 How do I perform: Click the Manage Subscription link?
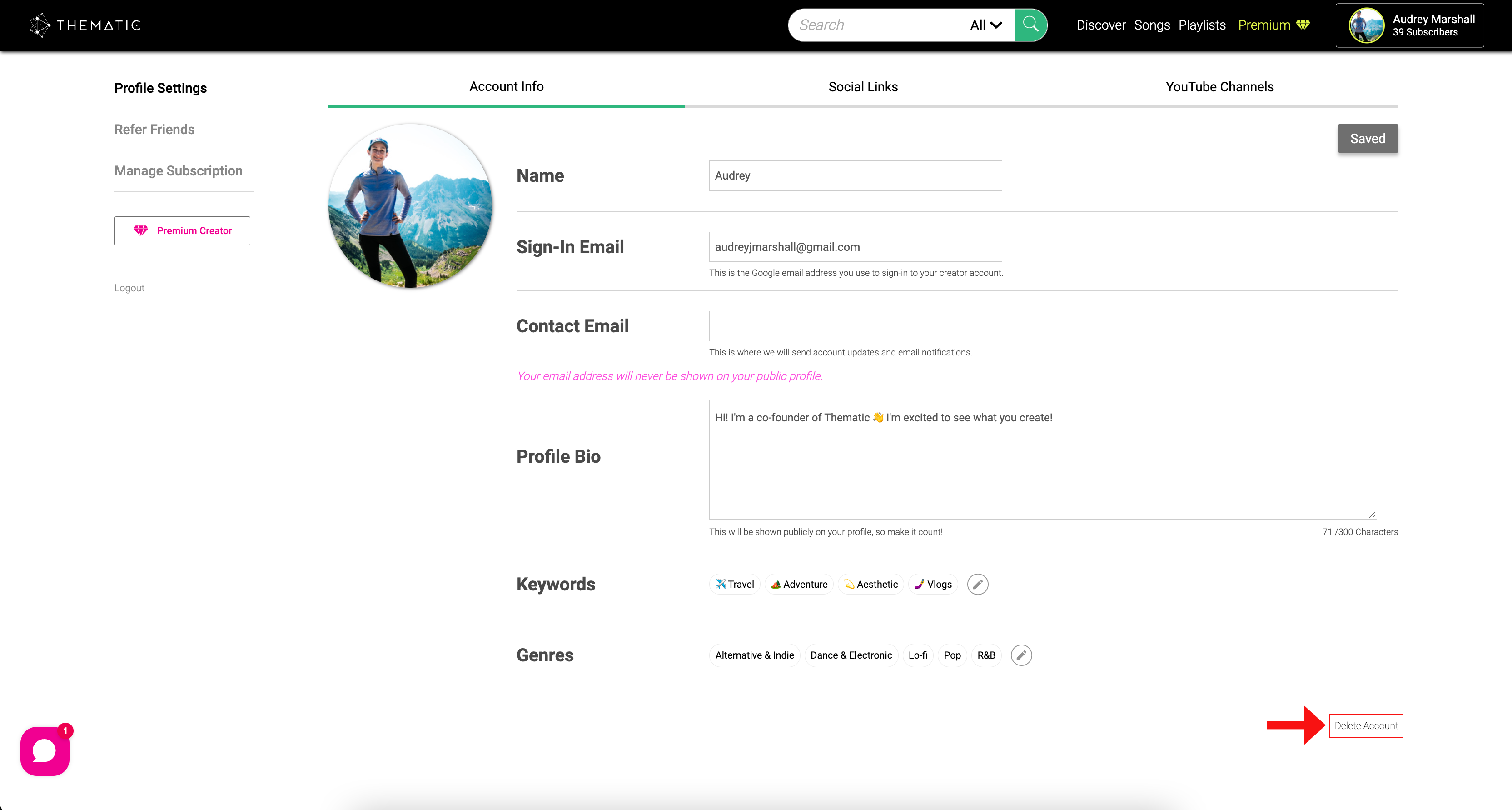pos(178,170)
